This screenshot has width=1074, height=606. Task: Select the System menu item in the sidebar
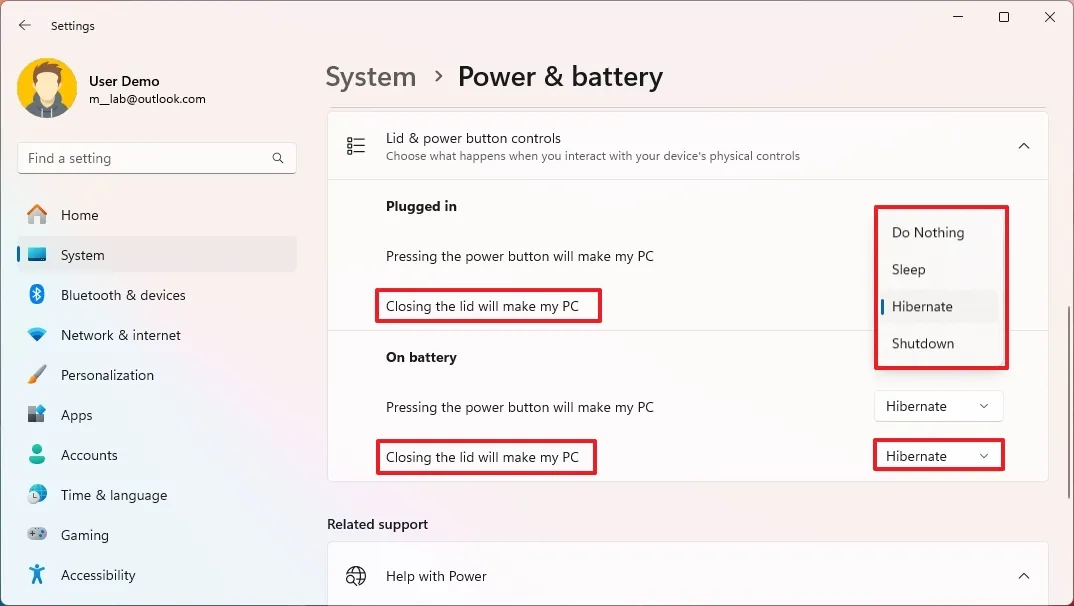point(83,255)
